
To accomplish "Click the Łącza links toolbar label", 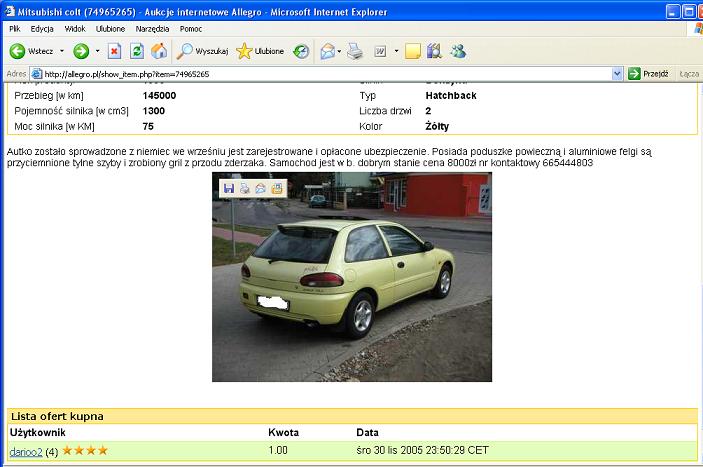I will pos(689,74).
